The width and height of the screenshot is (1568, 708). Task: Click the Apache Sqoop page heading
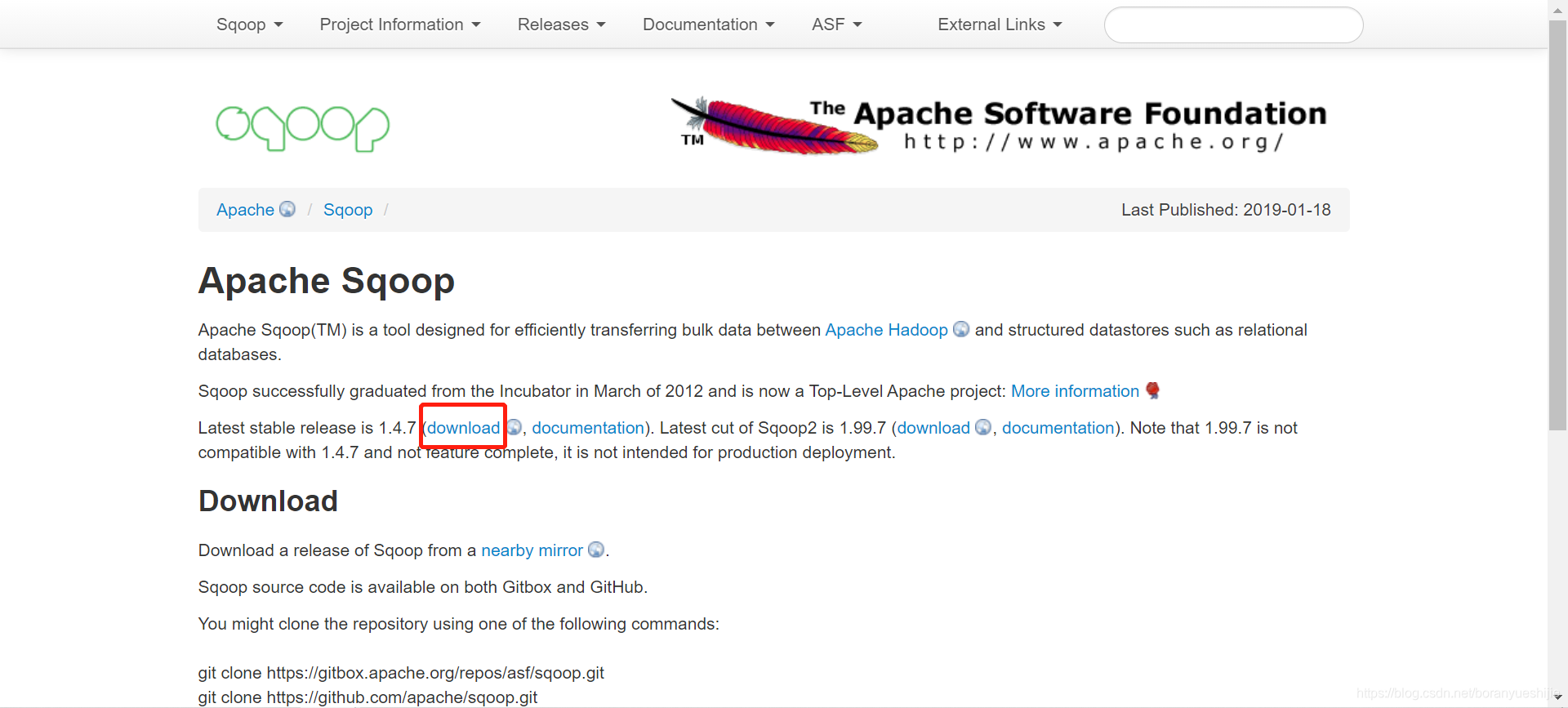[326, 281]
